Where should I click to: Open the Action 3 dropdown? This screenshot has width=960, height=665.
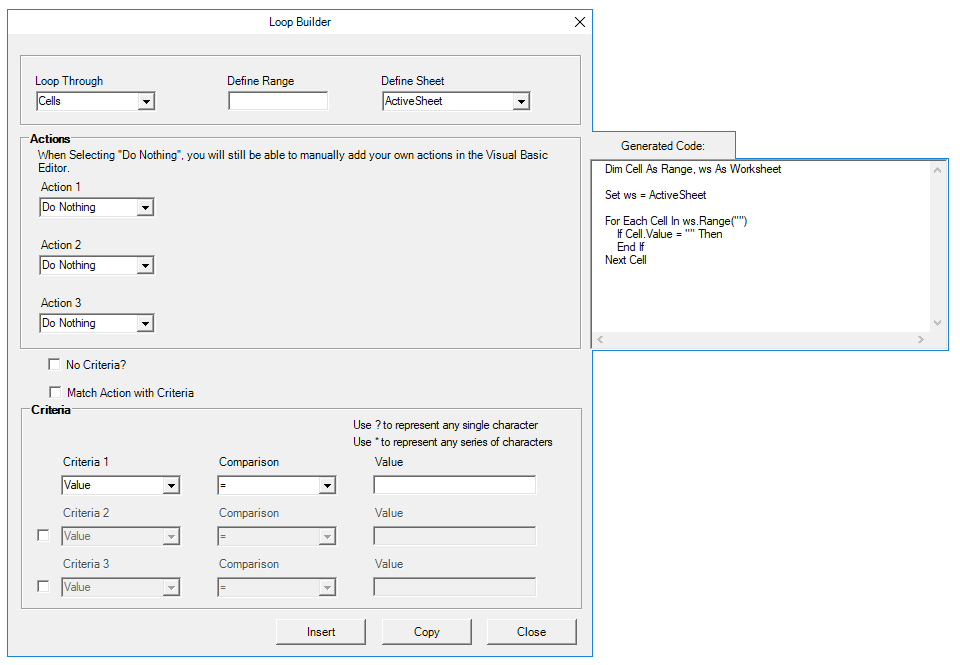point(146,323)
